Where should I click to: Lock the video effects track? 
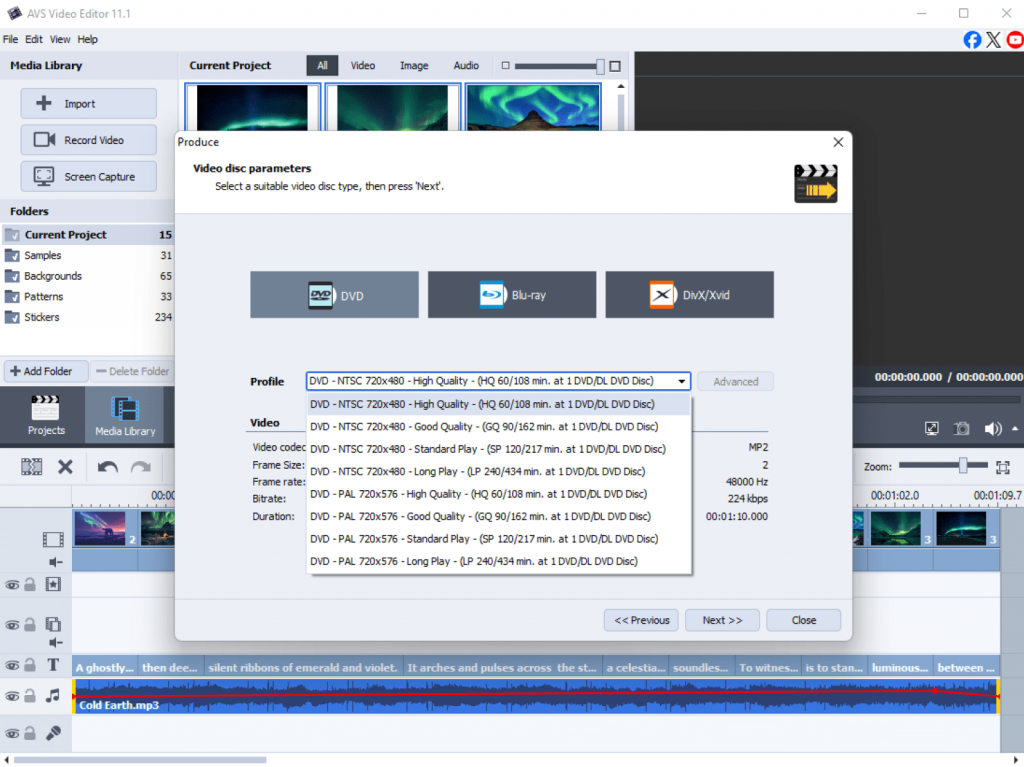coord(30,584)
